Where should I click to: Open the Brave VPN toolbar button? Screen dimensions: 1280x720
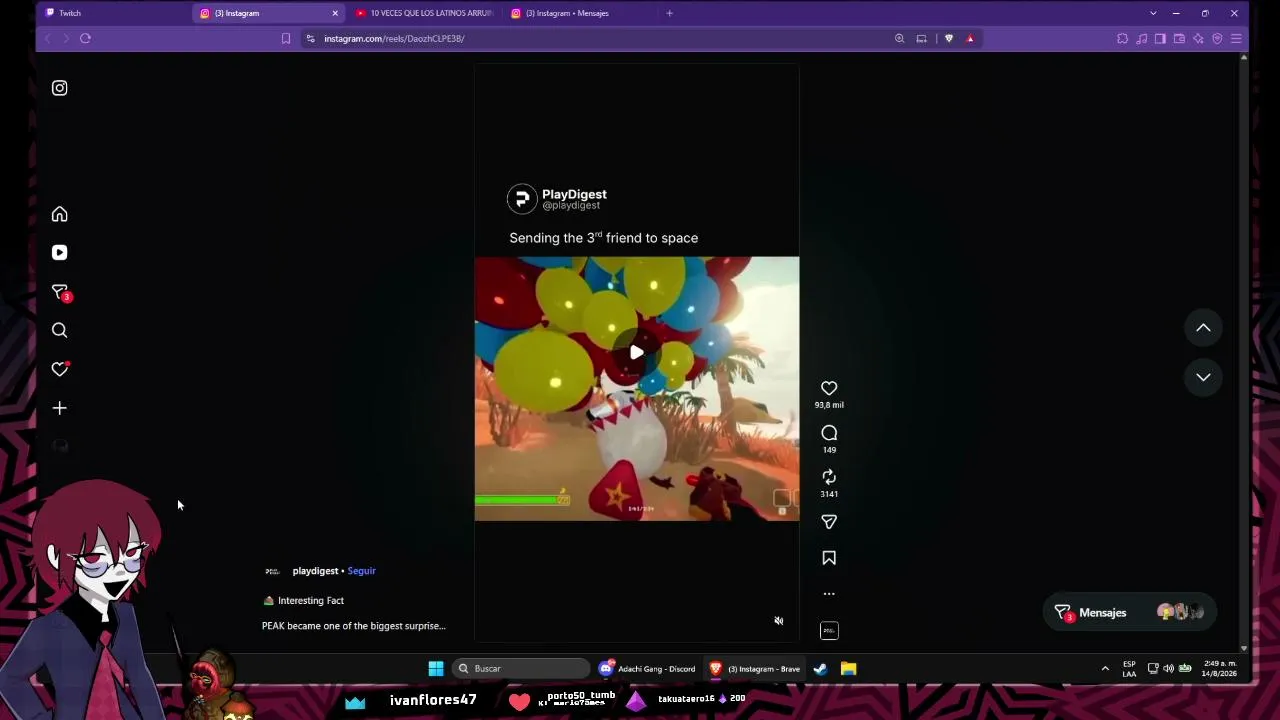(1217, 38)
